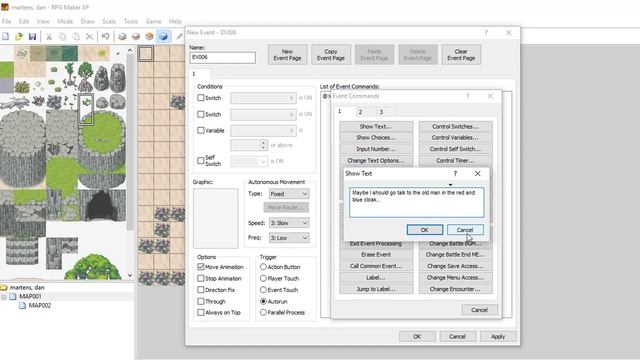
Task: Click Apply in New Event window
Action: [x=498, y=337]
